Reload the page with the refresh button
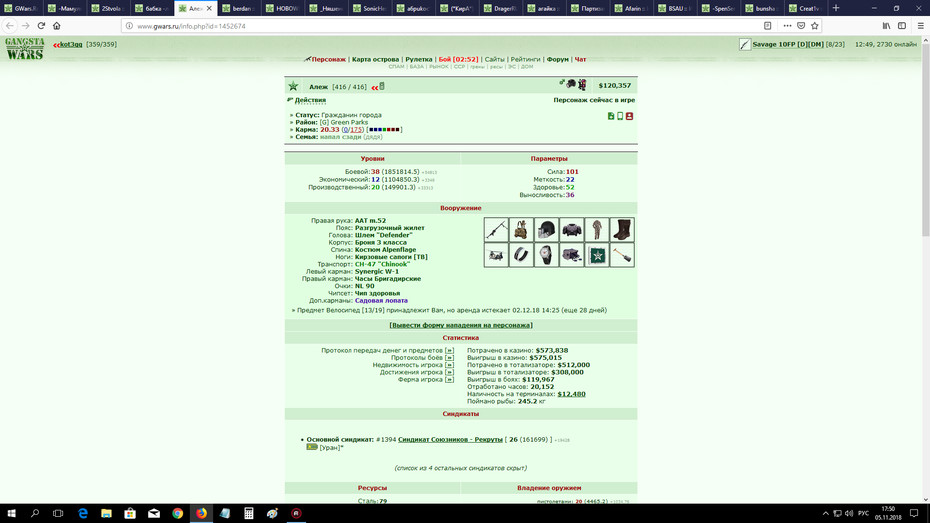Screen dimensions: 930x523 [x=41, y=25]
